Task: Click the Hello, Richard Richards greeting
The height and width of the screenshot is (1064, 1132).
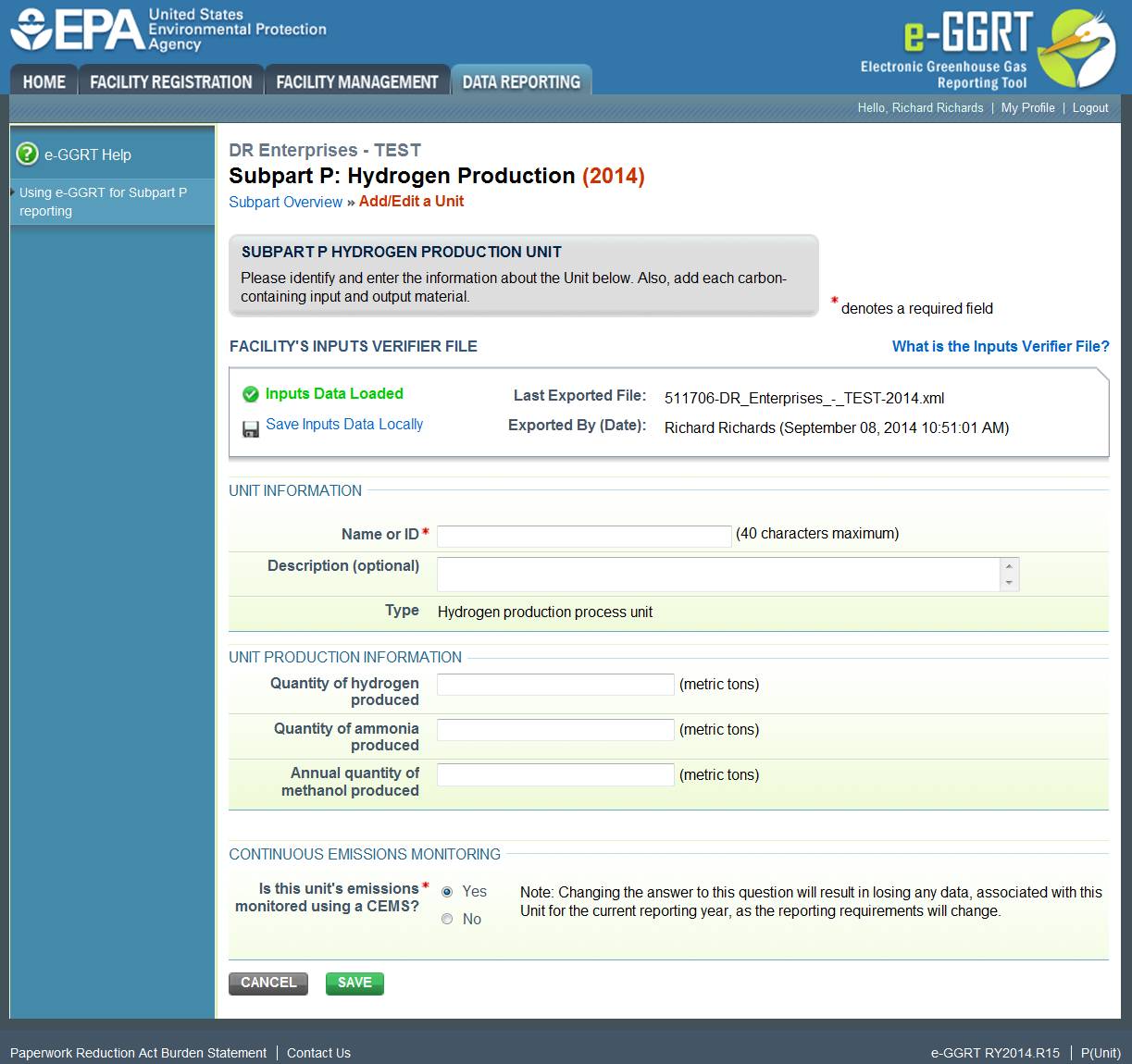Action: tap(920, 107)
